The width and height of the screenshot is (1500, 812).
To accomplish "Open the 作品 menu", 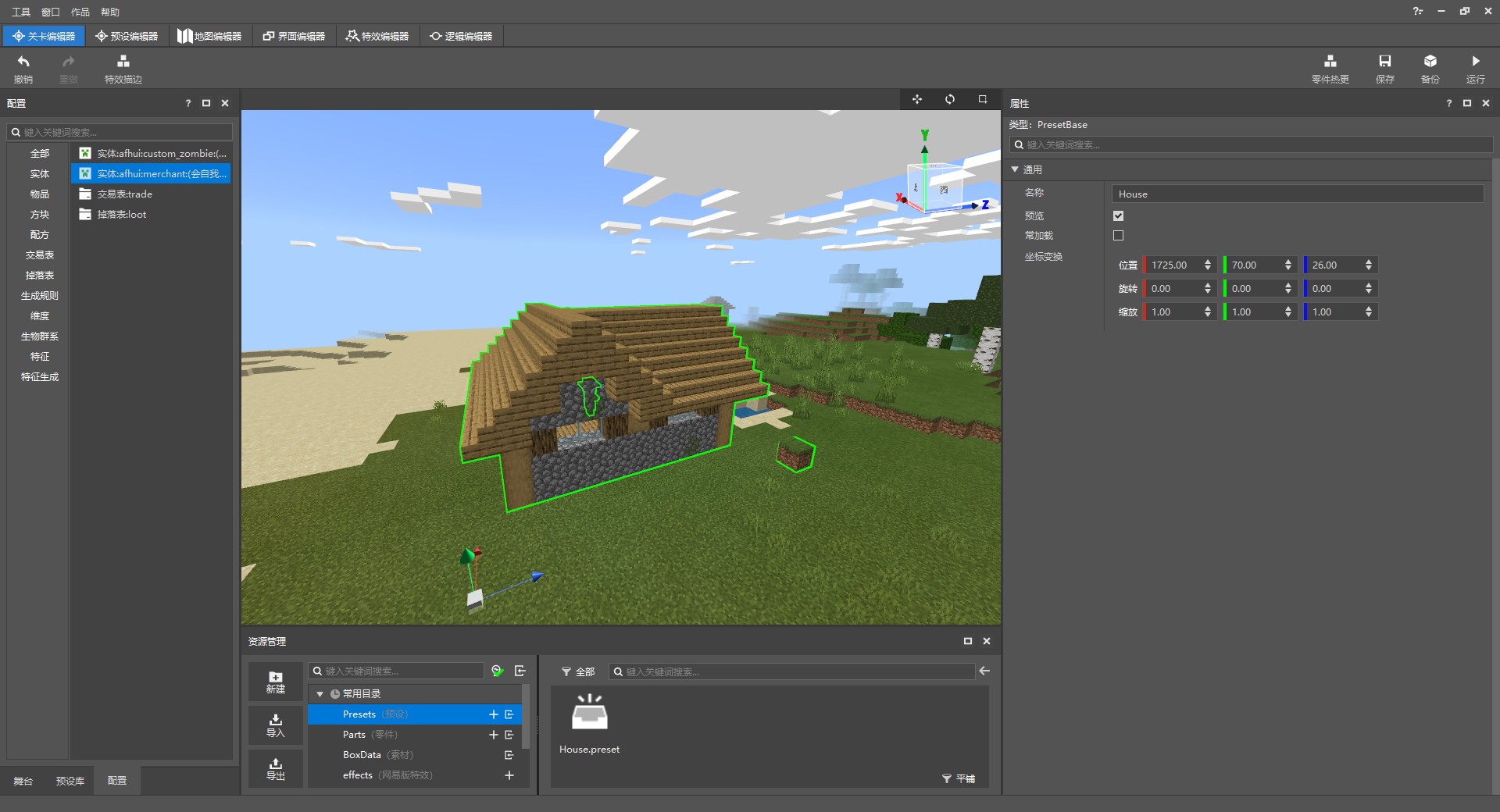I will pyautogui.click(x=80, y=12).
